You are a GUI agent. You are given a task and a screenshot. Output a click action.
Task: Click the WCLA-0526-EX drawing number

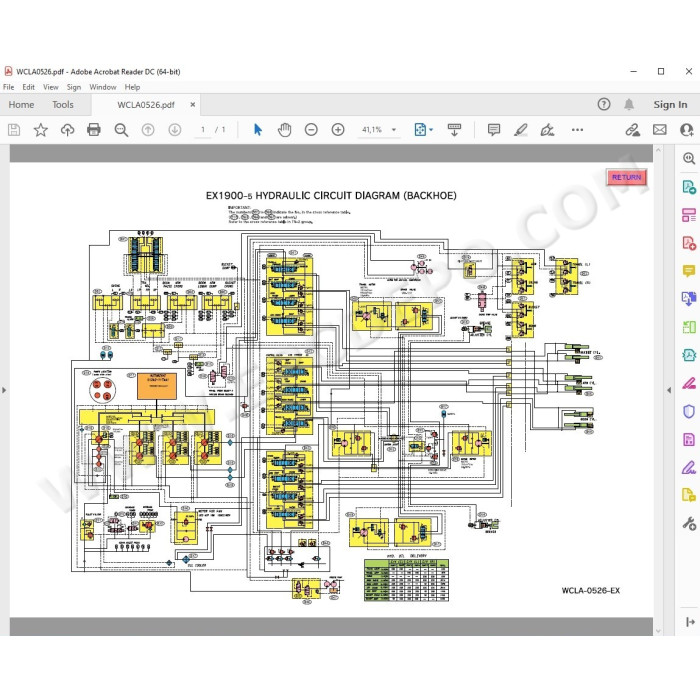[x=591, y=590]
